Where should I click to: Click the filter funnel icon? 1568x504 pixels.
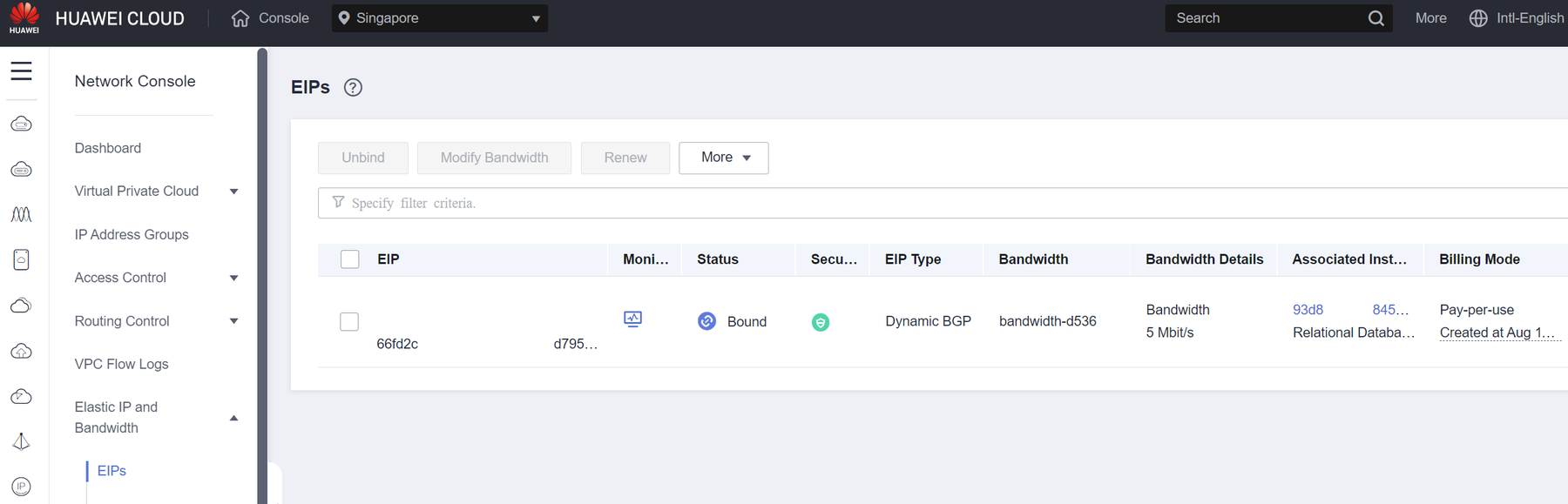click(x=338, y=202)
